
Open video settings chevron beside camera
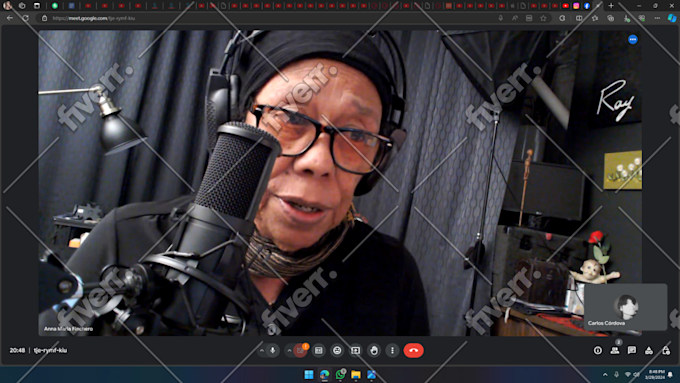(x=289, y=350)
